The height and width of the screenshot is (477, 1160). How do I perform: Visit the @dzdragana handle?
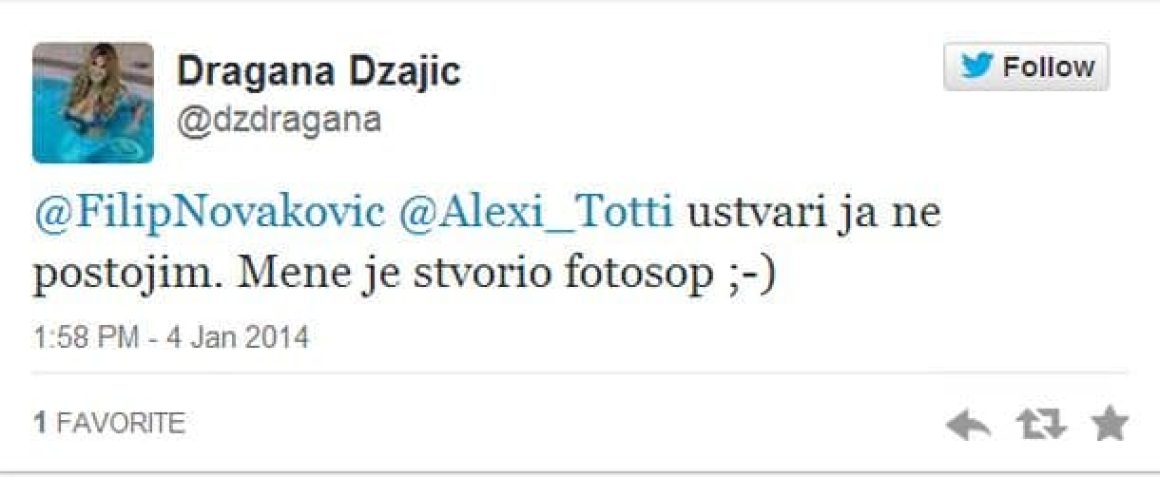coord(278,119)
